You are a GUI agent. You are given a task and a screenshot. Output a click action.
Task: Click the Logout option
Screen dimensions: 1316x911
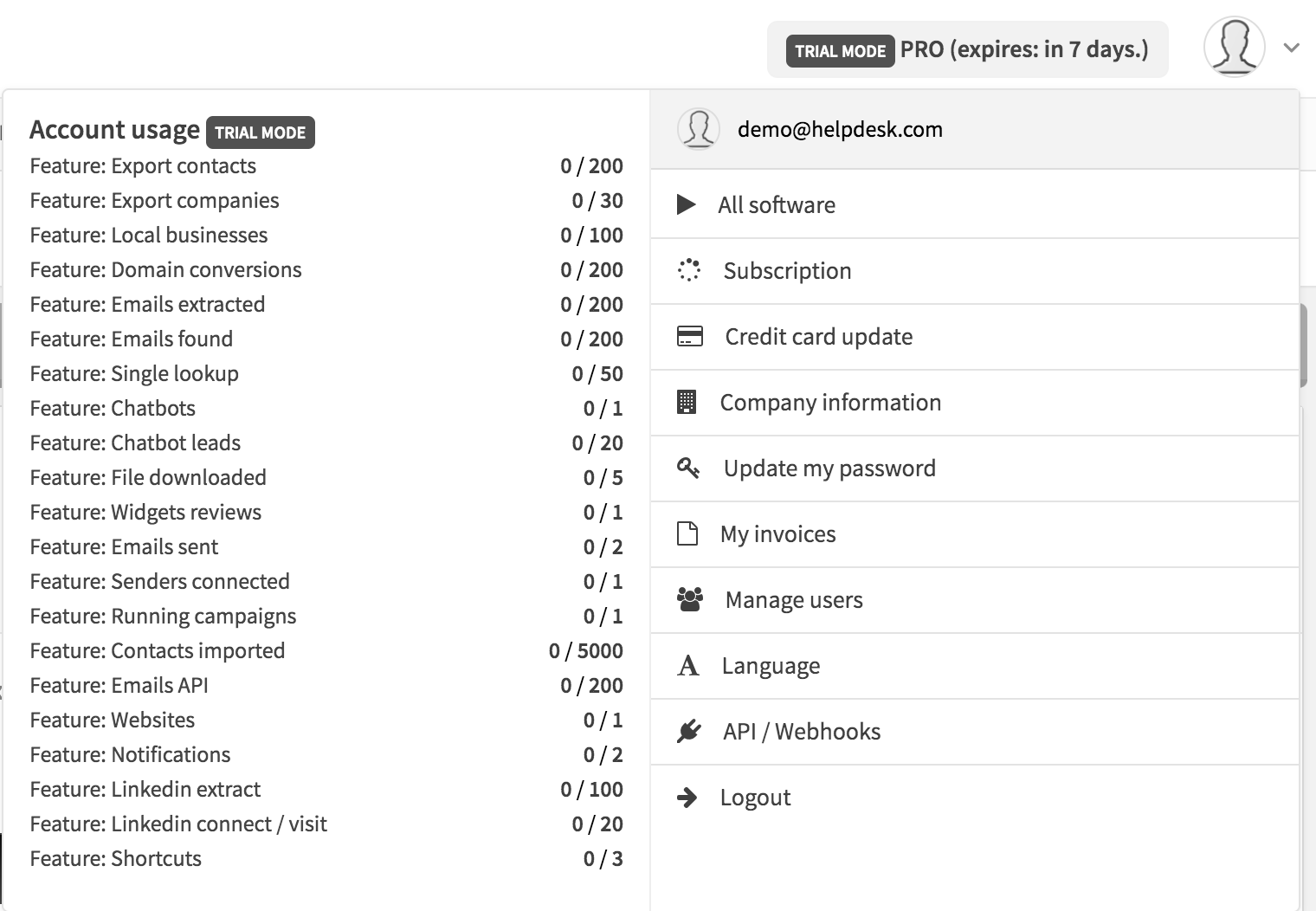[x=755, y=797]
